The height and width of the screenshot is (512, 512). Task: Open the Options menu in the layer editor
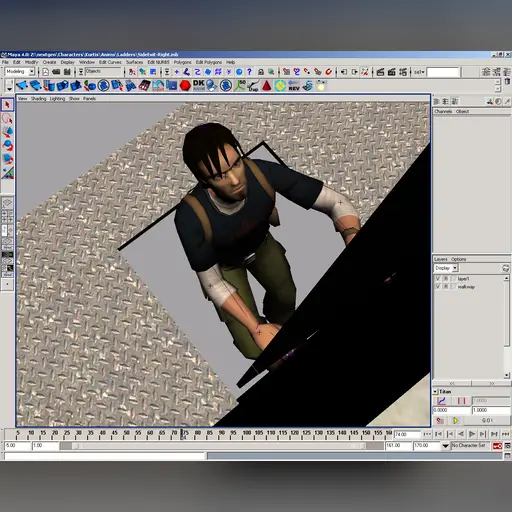[x=459, y=259]
